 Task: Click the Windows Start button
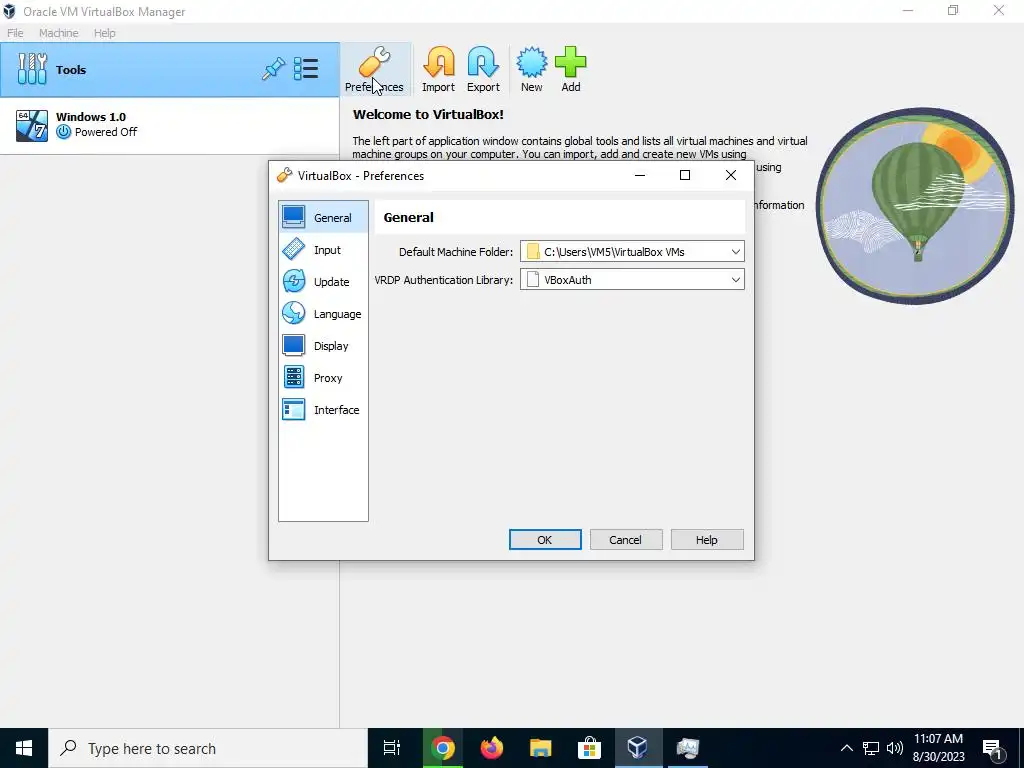(x=24, y=748)
